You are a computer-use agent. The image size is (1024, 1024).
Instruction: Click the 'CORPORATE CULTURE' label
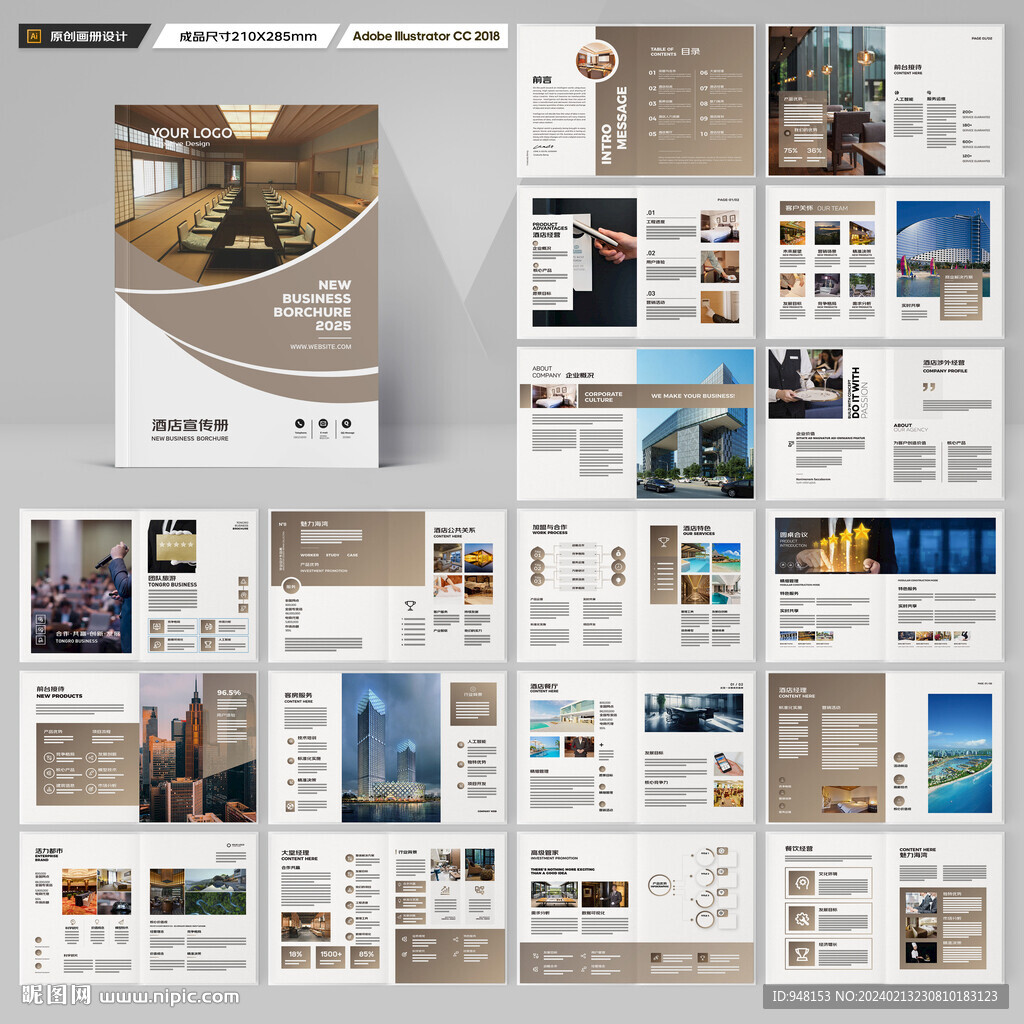[x=603, y=396]
